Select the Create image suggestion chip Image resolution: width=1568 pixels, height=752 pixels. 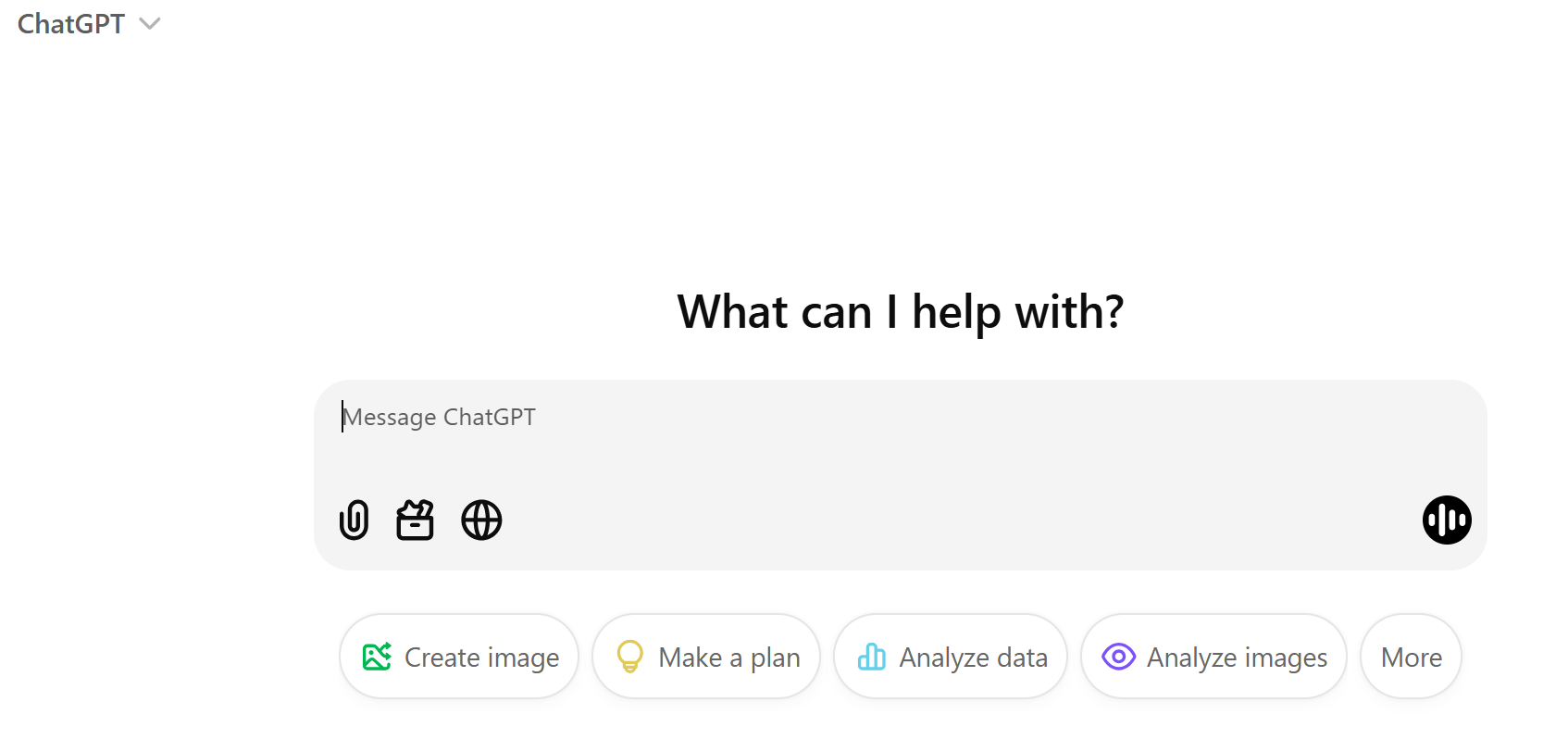click(x=458, y=656)
